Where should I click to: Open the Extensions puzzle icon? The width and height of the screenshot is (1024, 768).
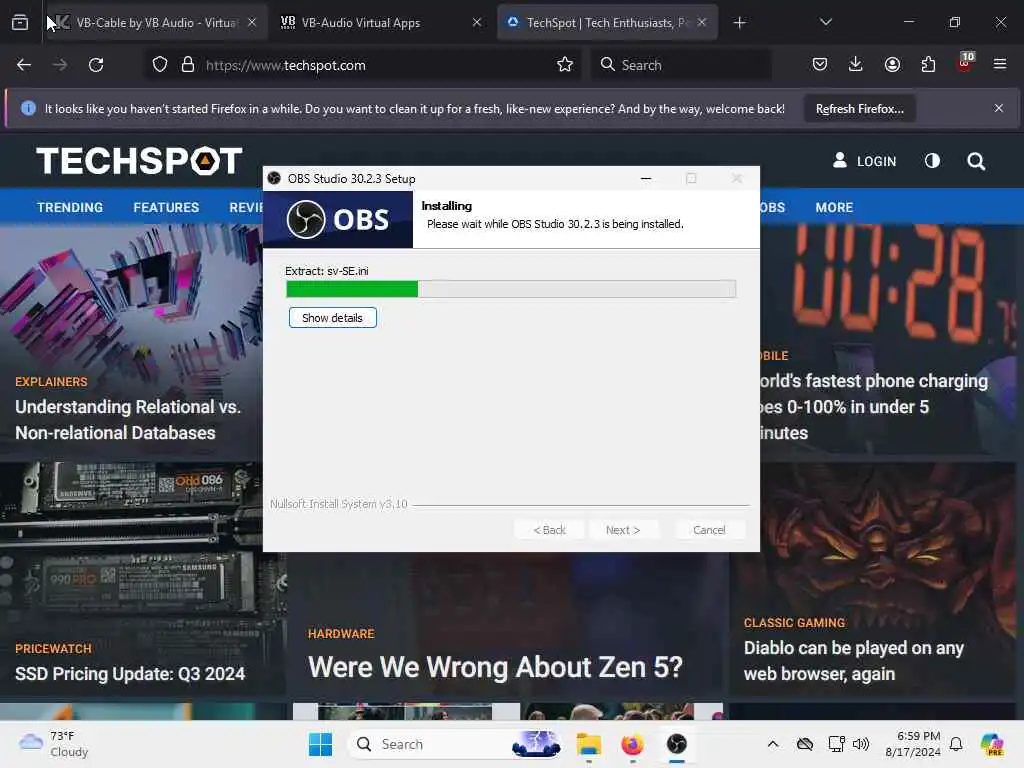pyautogui.click(x=928, y=64)
